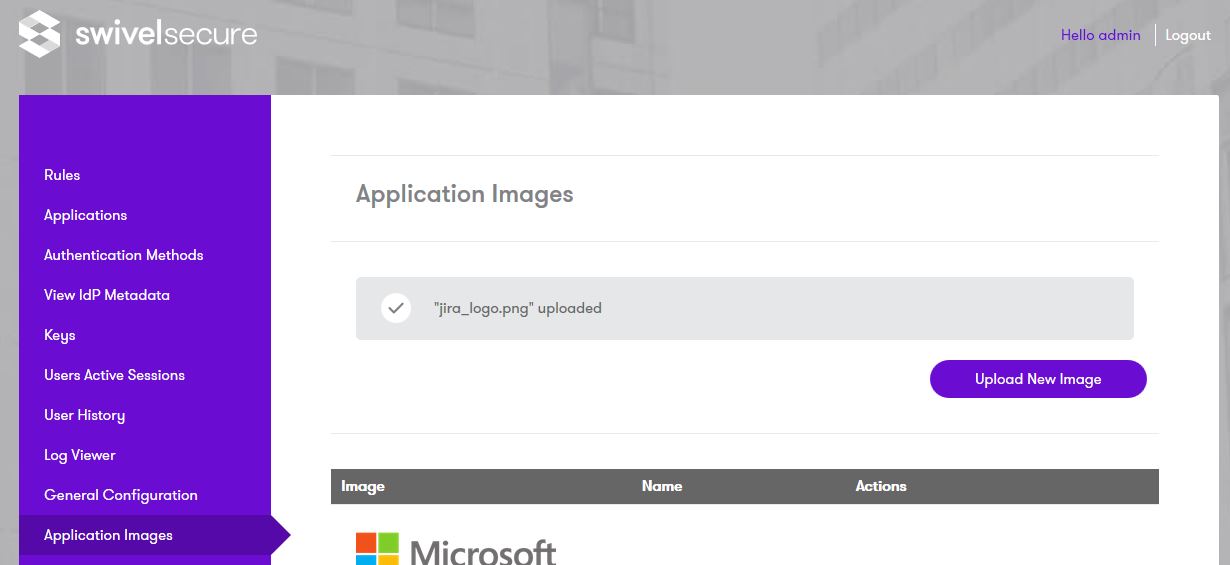Viewport: 1230px width, 565px height.
Task: Go to General Configuration
Action: [x=120, y=495]
